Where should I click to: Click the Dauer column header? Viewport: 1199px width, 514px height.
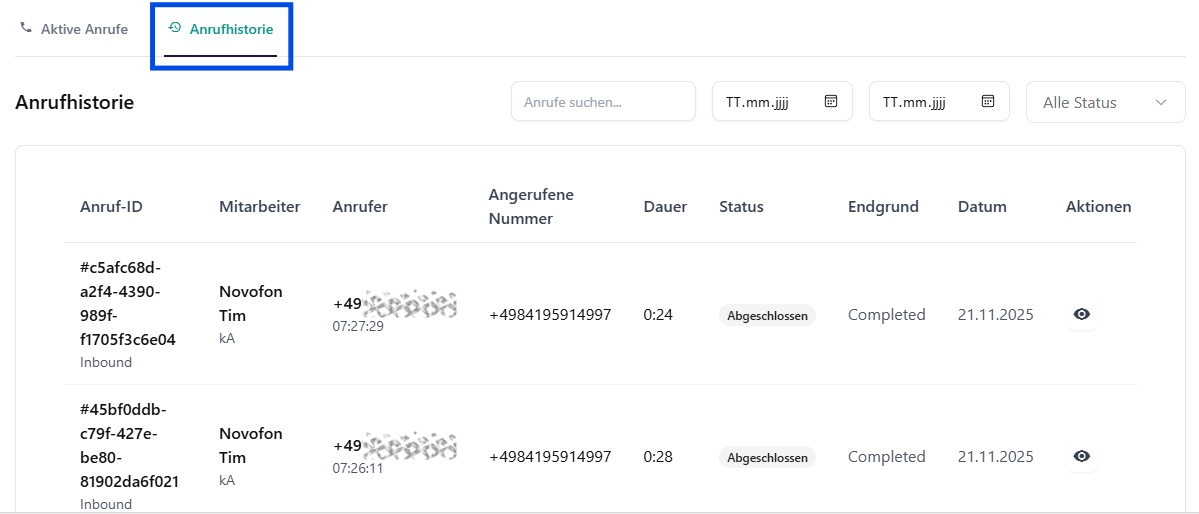[665, 207]
